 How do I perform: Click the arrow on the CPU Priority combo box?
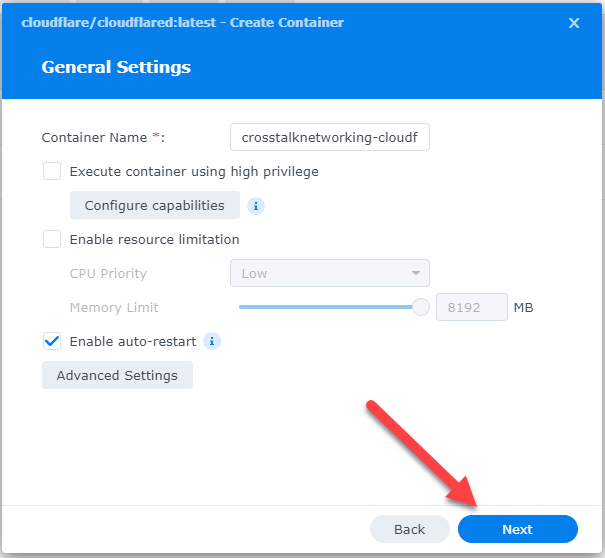point(416,273)
